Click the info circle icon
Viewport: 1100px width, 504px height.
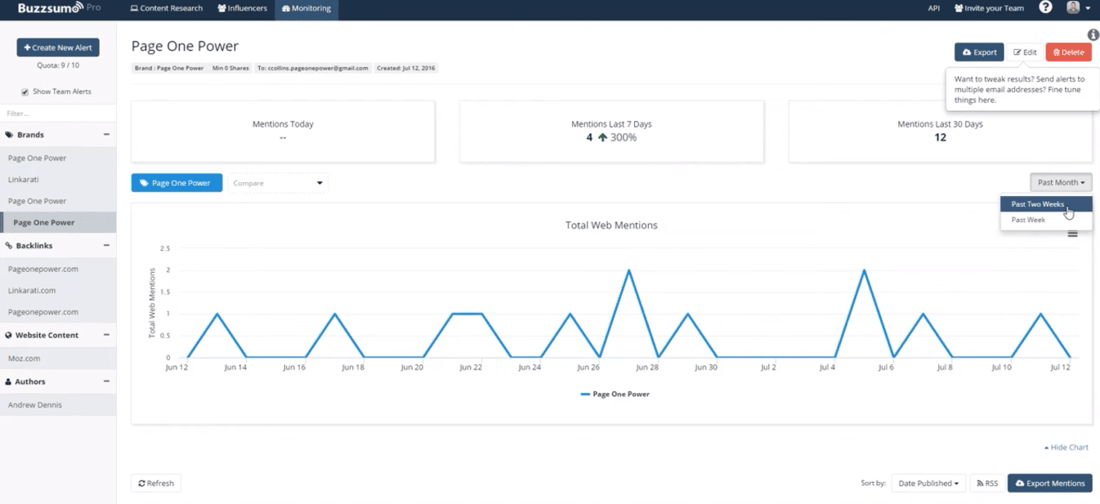[x=1093, y=34]
